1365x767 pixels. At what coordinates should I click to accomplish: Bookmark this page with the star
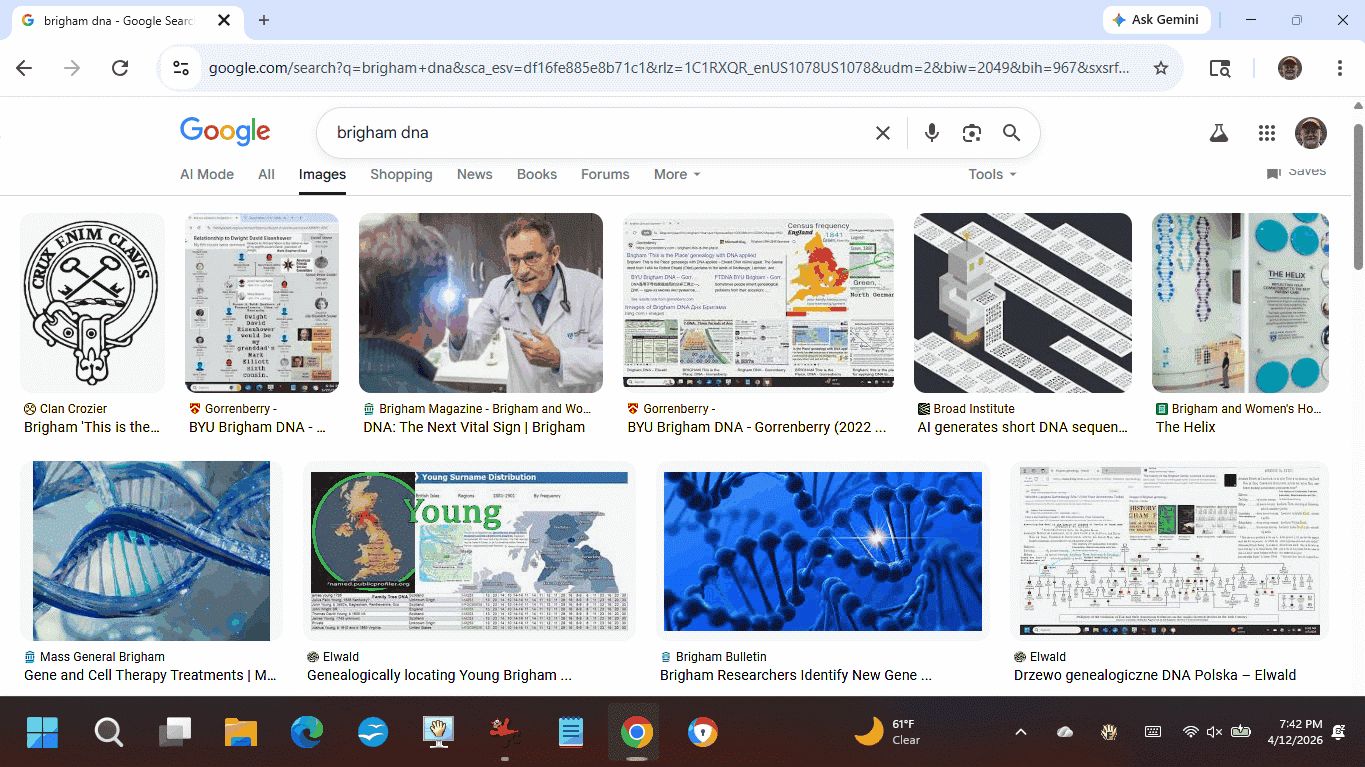coord(1160,68)
